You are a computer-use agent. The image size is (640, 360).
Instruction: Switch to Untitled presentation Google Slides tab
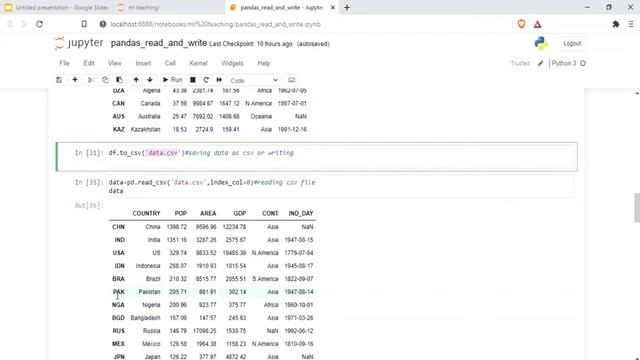point(57,7)
